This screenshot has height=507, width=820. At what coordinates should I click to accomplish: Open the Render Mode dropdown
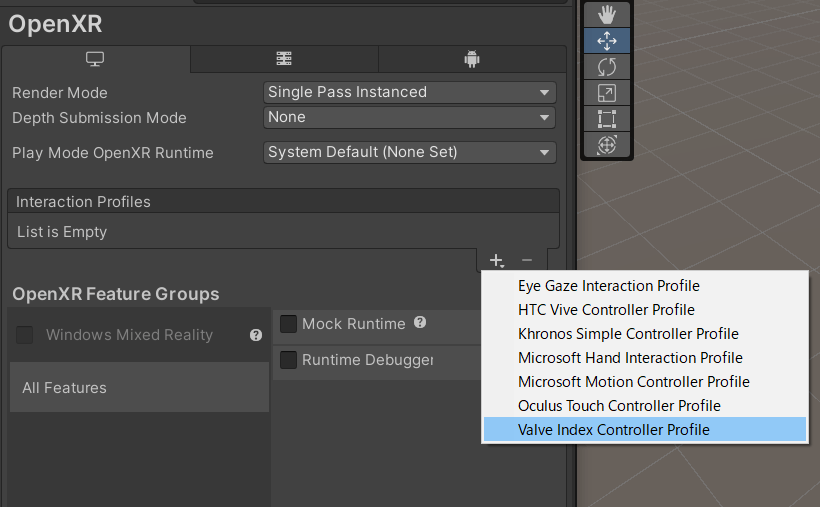coord(409,93)
